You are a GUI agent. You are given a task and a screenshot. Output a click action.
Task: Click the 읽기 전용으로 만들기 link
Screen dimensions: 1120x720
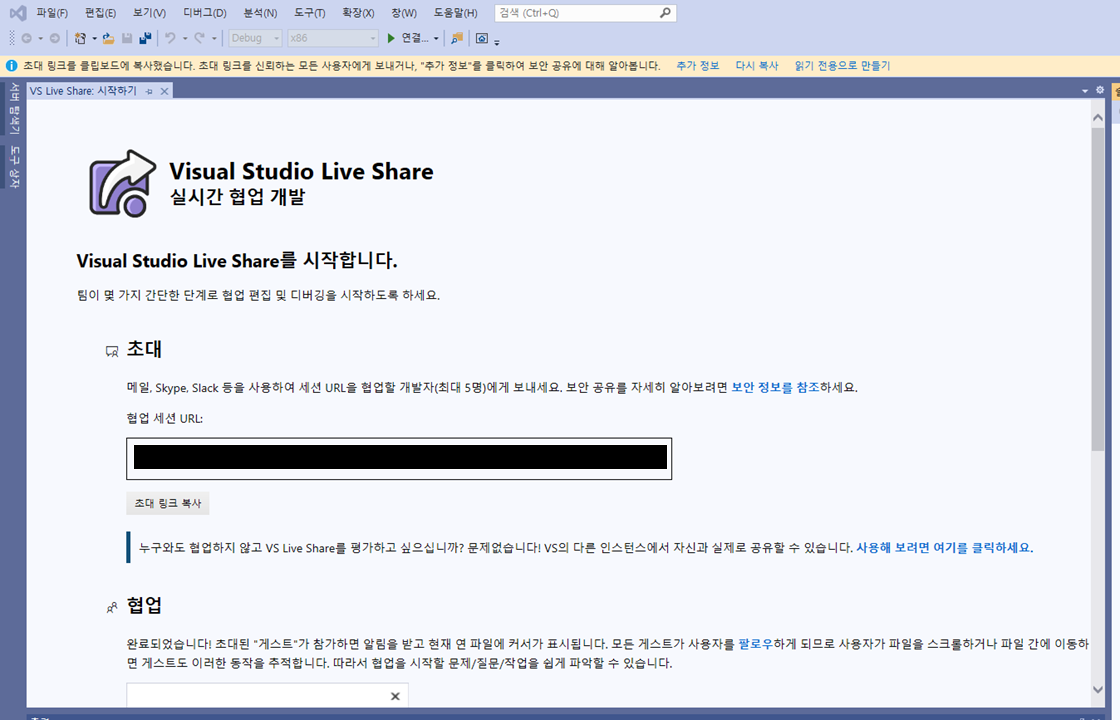click(843, 66)
